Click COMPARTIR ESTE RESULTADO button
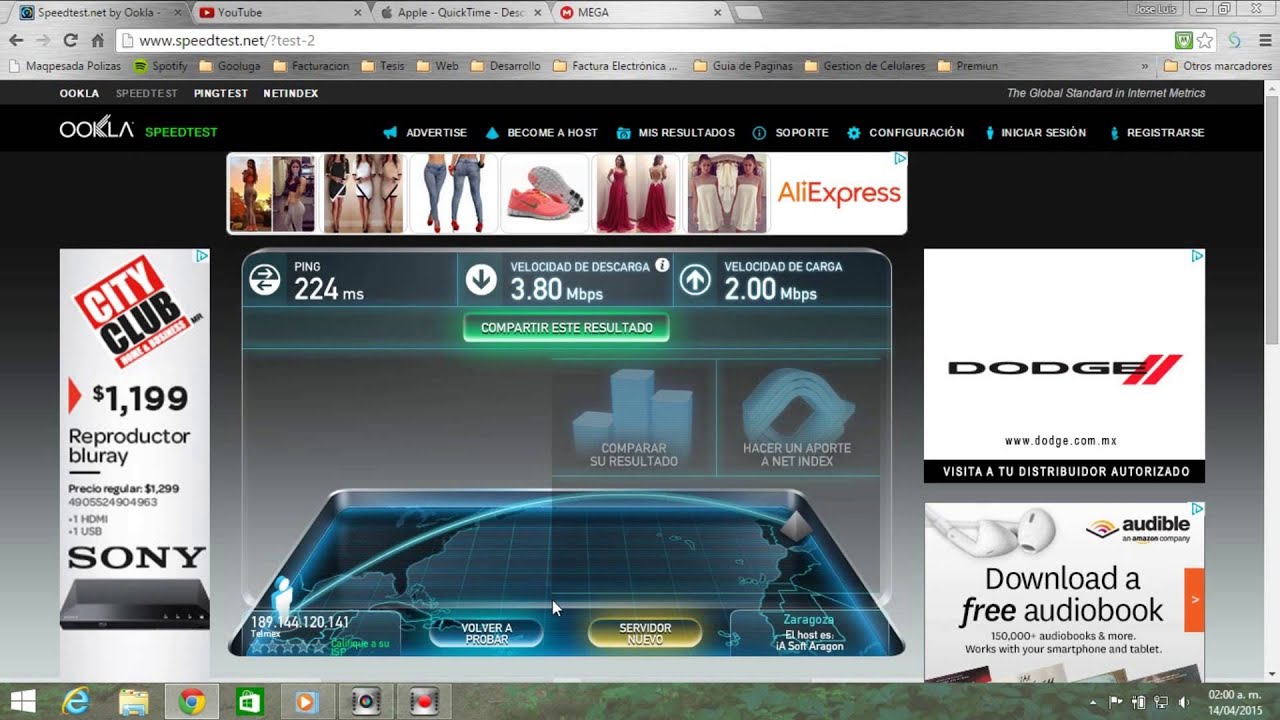1280x720 pixels. [x=566, y=327]
